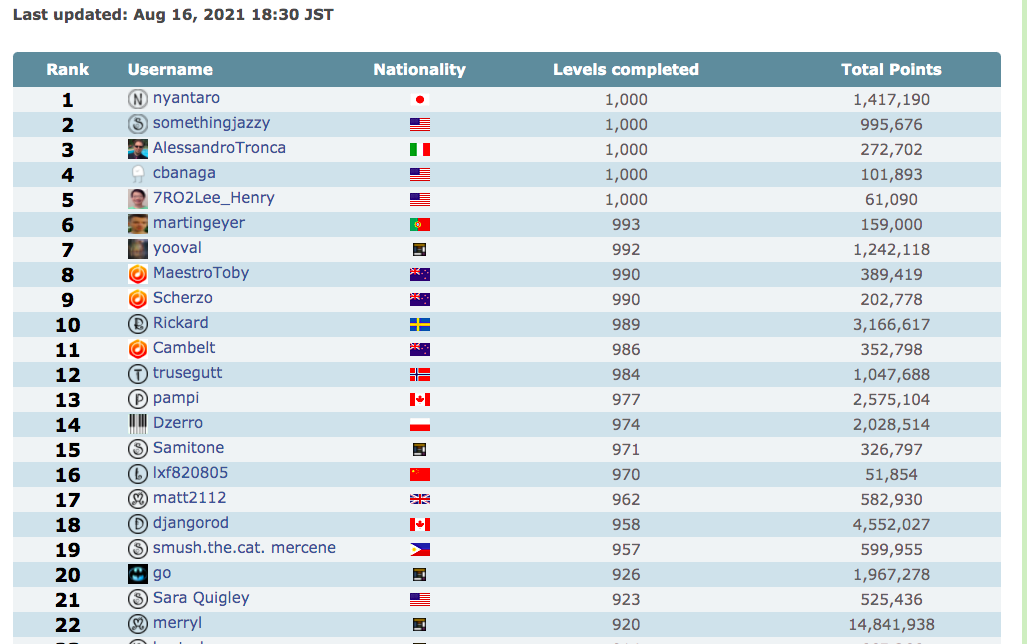The width and height of the screenshot is (1027, 644).
Task: Select the 14,841,938 points value for merryl
Action: point(891,625)
